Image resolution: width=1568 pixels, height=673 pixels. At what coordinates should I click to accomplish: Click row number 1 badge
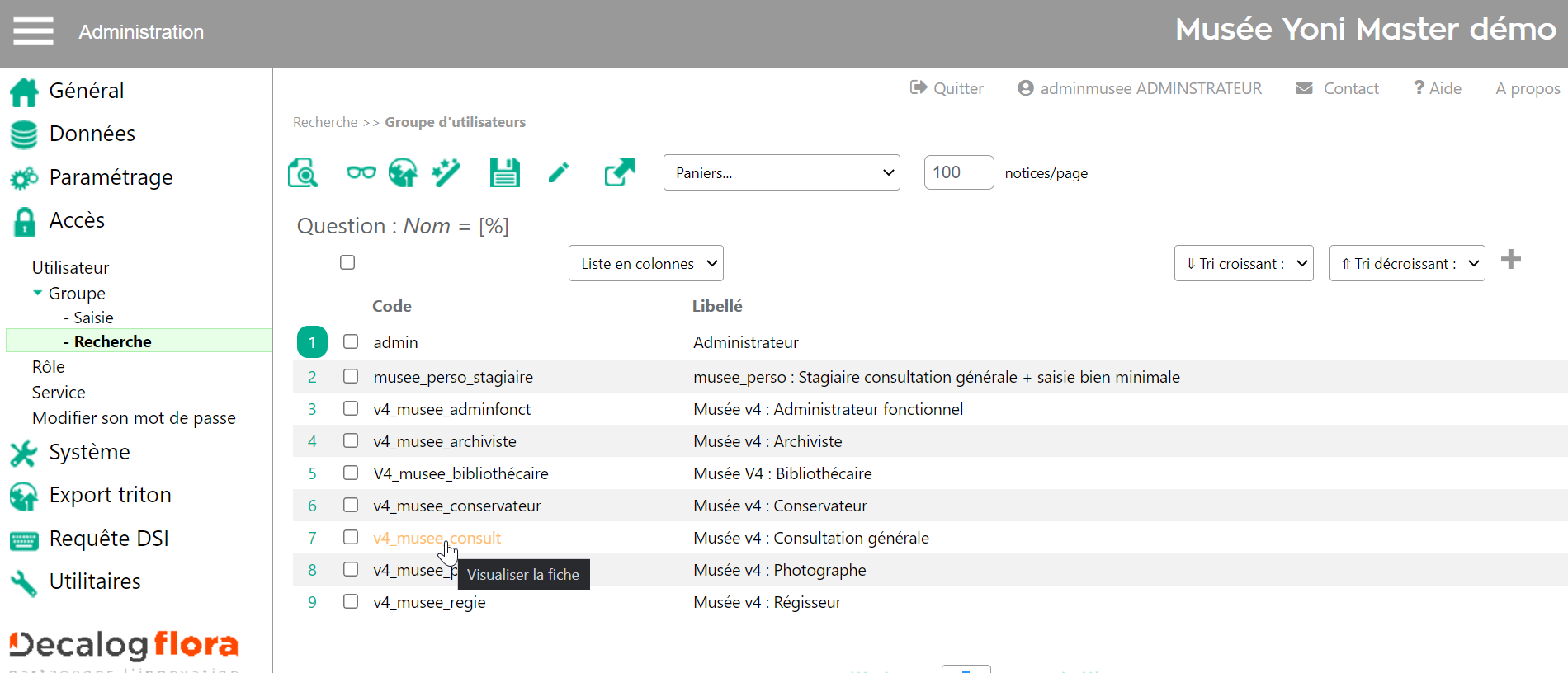pos(312,341)
